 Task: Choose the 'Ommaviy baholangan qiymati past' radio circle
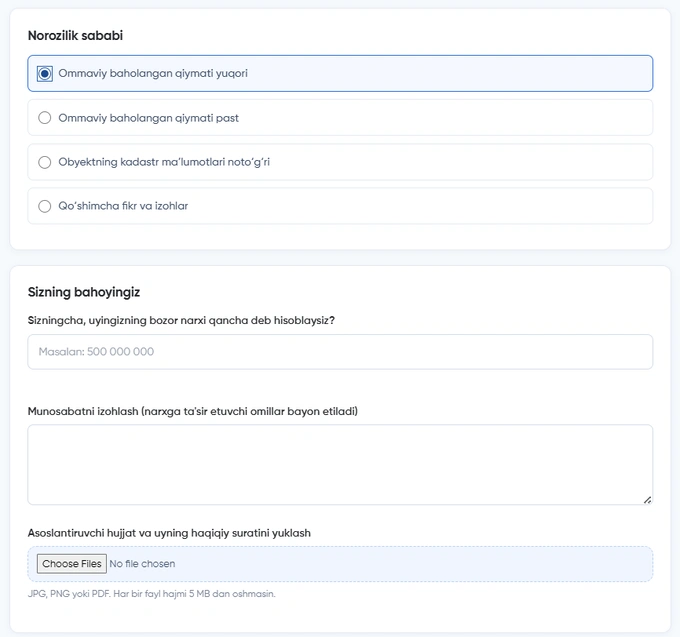[45, 118]
